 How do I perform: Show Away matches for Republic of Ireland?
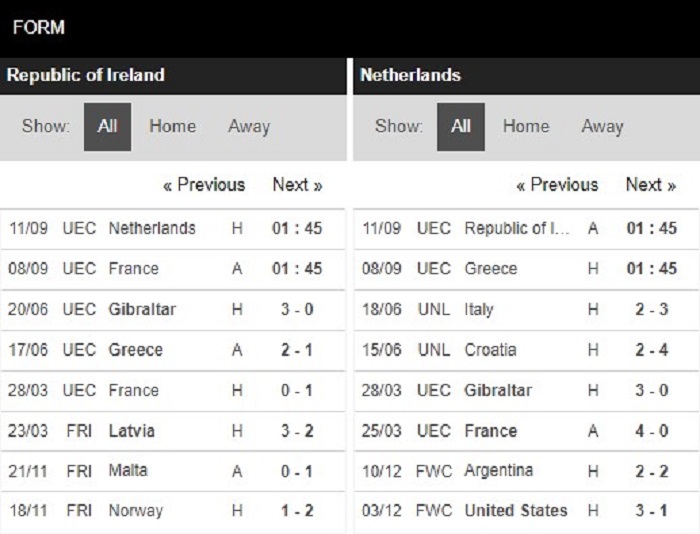click(249, 127)
